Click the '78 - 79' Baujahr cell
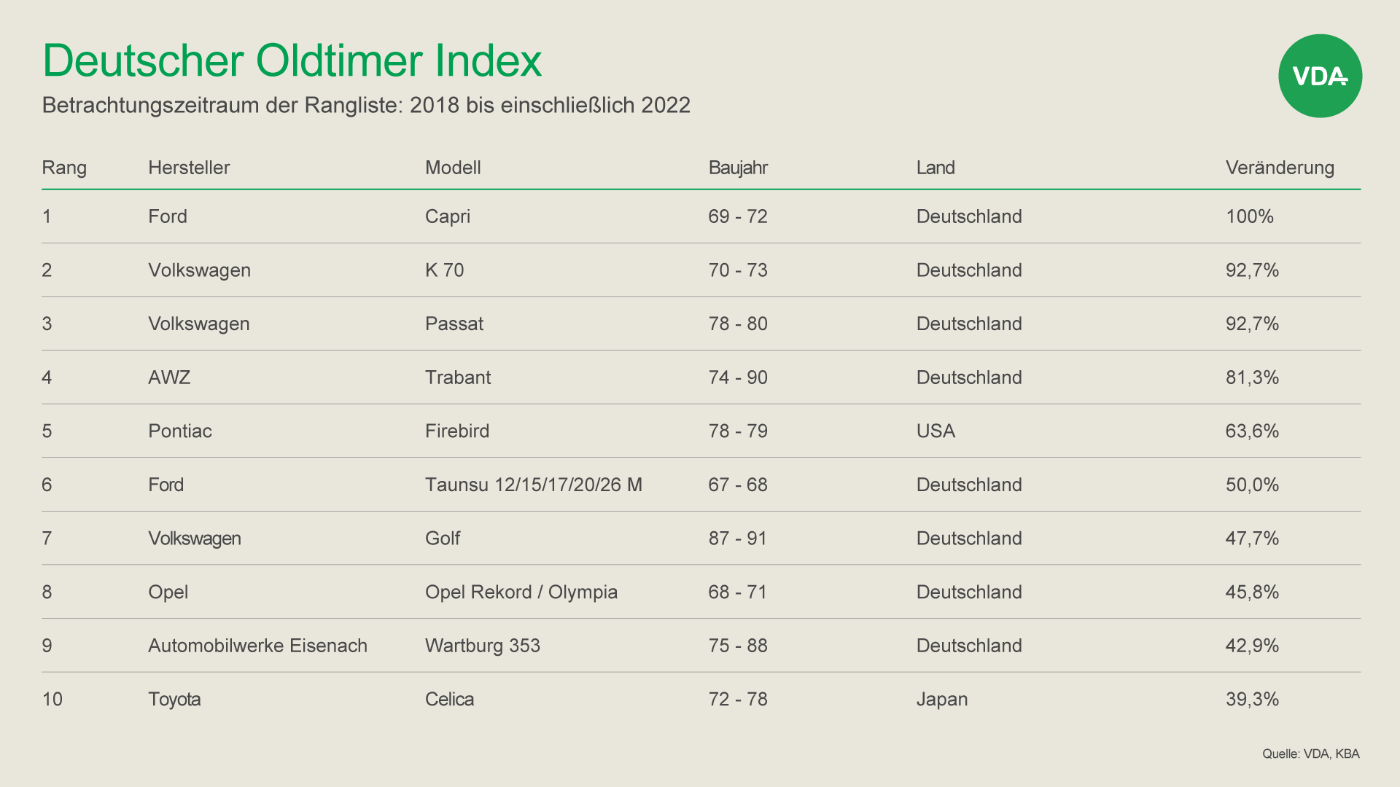1400x787 pixels. [738, 431]
